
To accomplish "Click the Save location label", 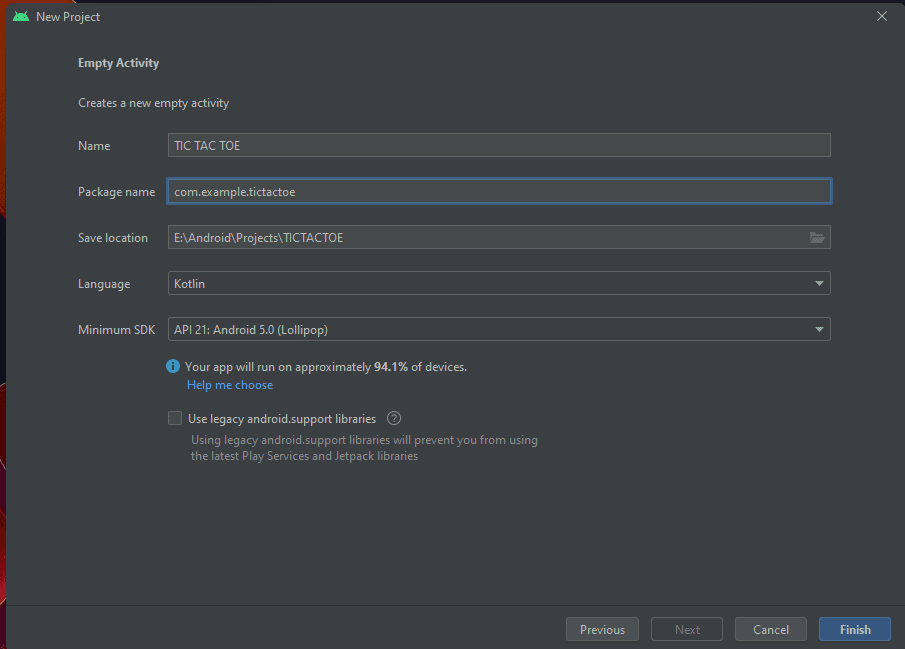I will (x=113, y=238).
